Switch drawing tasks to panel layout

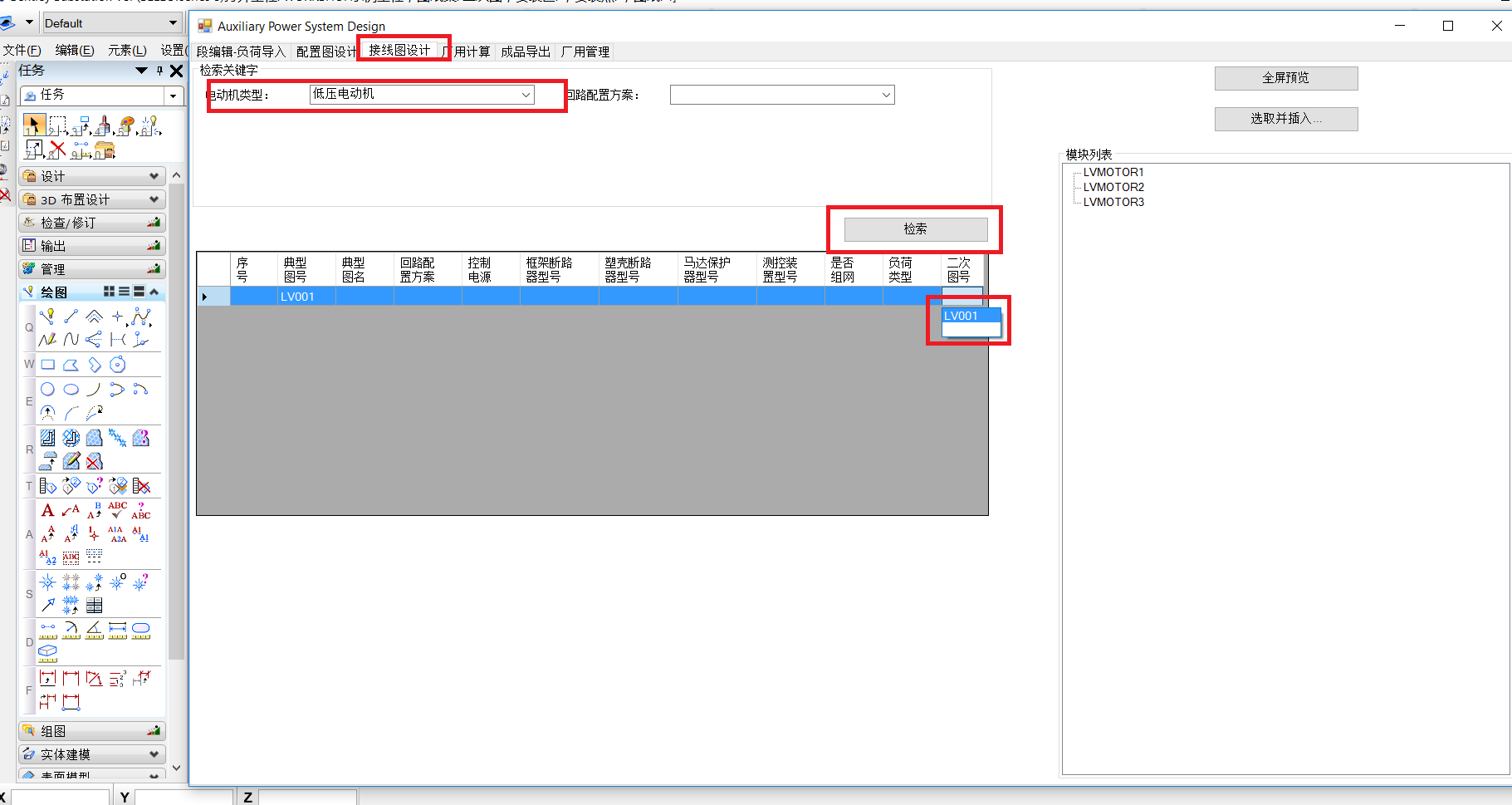[x=139, y=292]
